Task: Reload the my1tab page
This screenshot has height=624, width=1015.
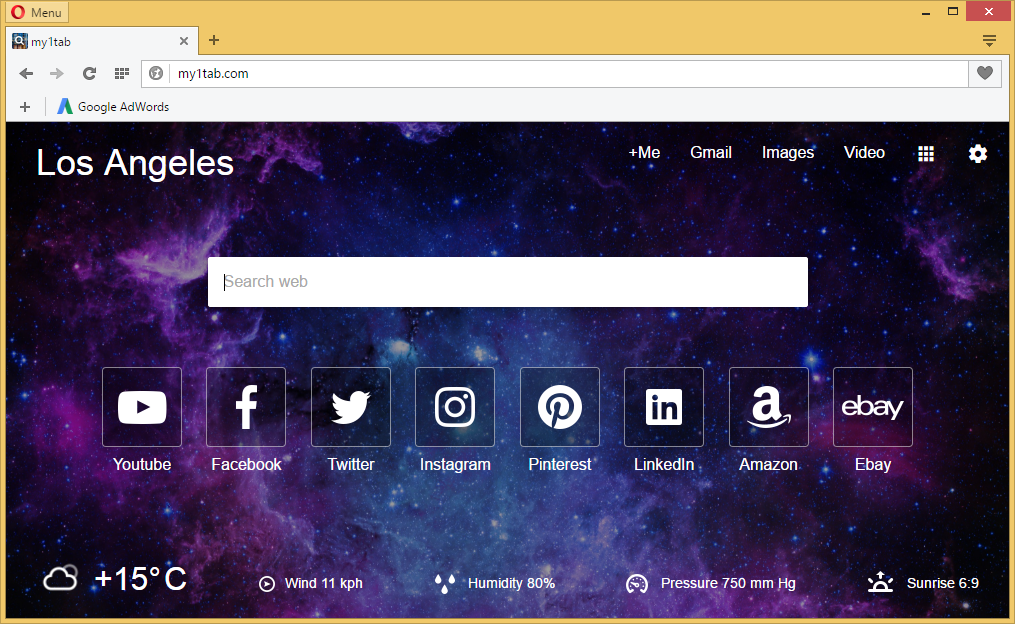Action: tap(89, 74)
